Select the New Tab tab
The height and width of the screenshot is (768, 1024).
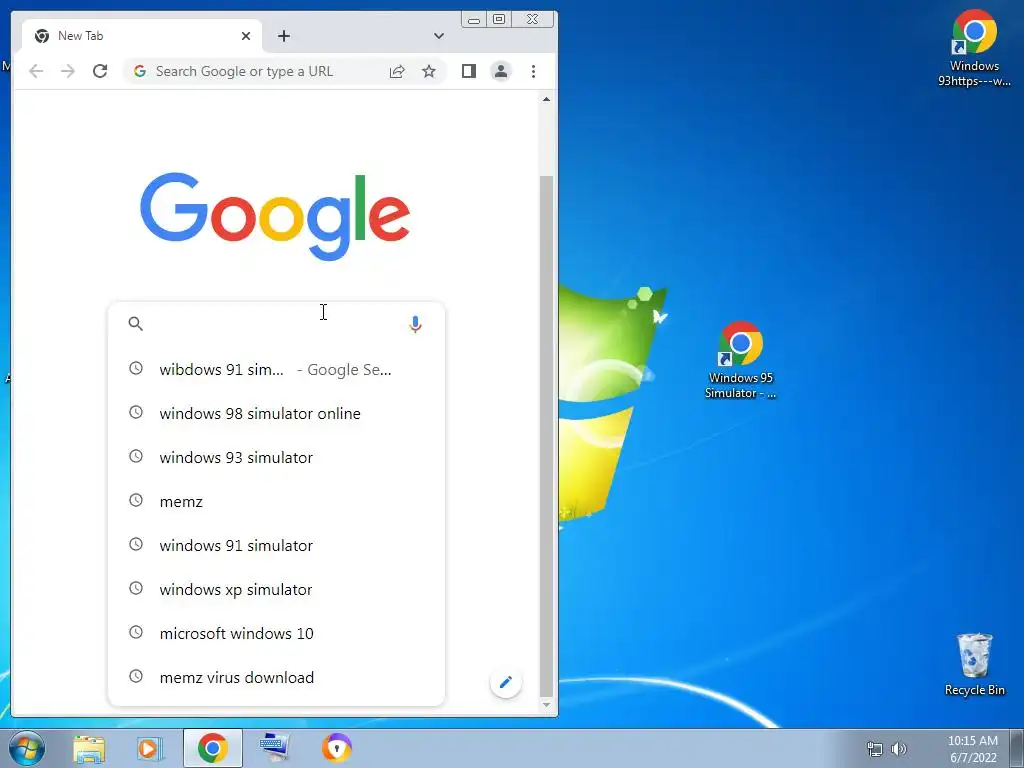click(142, 36)
